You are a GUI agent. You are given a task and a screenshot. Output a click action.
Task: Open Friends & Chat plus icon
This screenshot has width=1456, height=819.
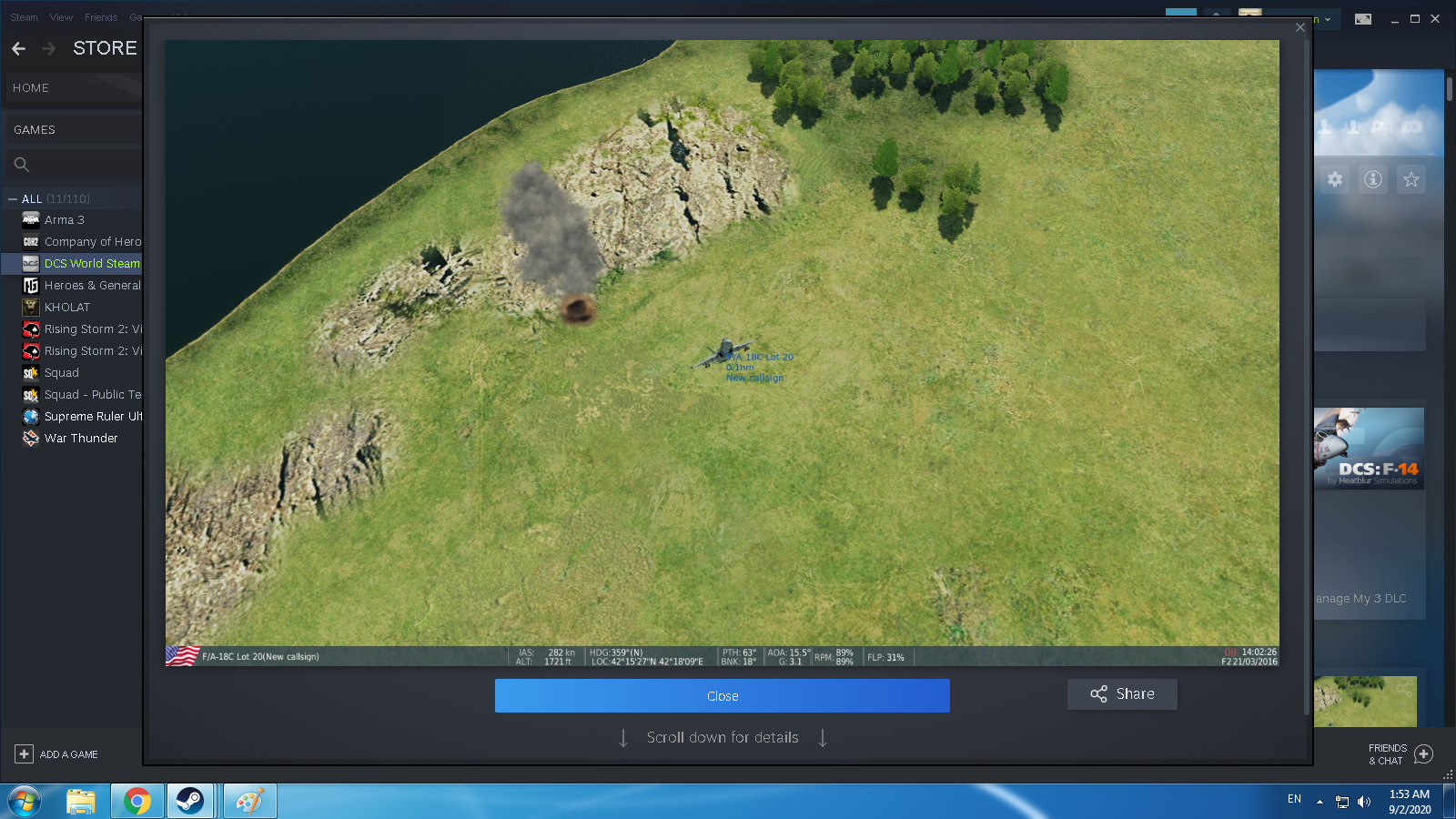[1424, 754]
